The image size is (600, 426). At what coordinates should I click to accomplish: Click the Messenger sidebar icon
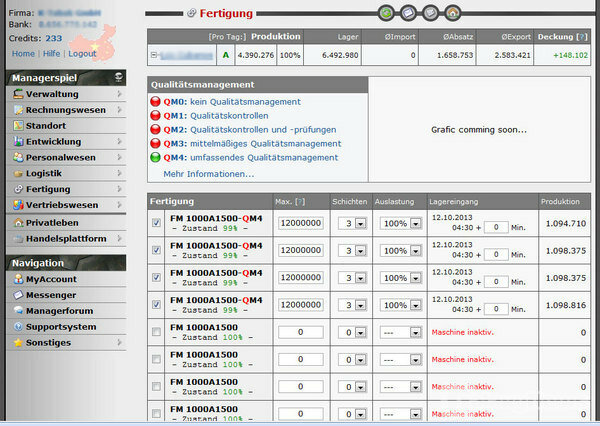(18, 295)
